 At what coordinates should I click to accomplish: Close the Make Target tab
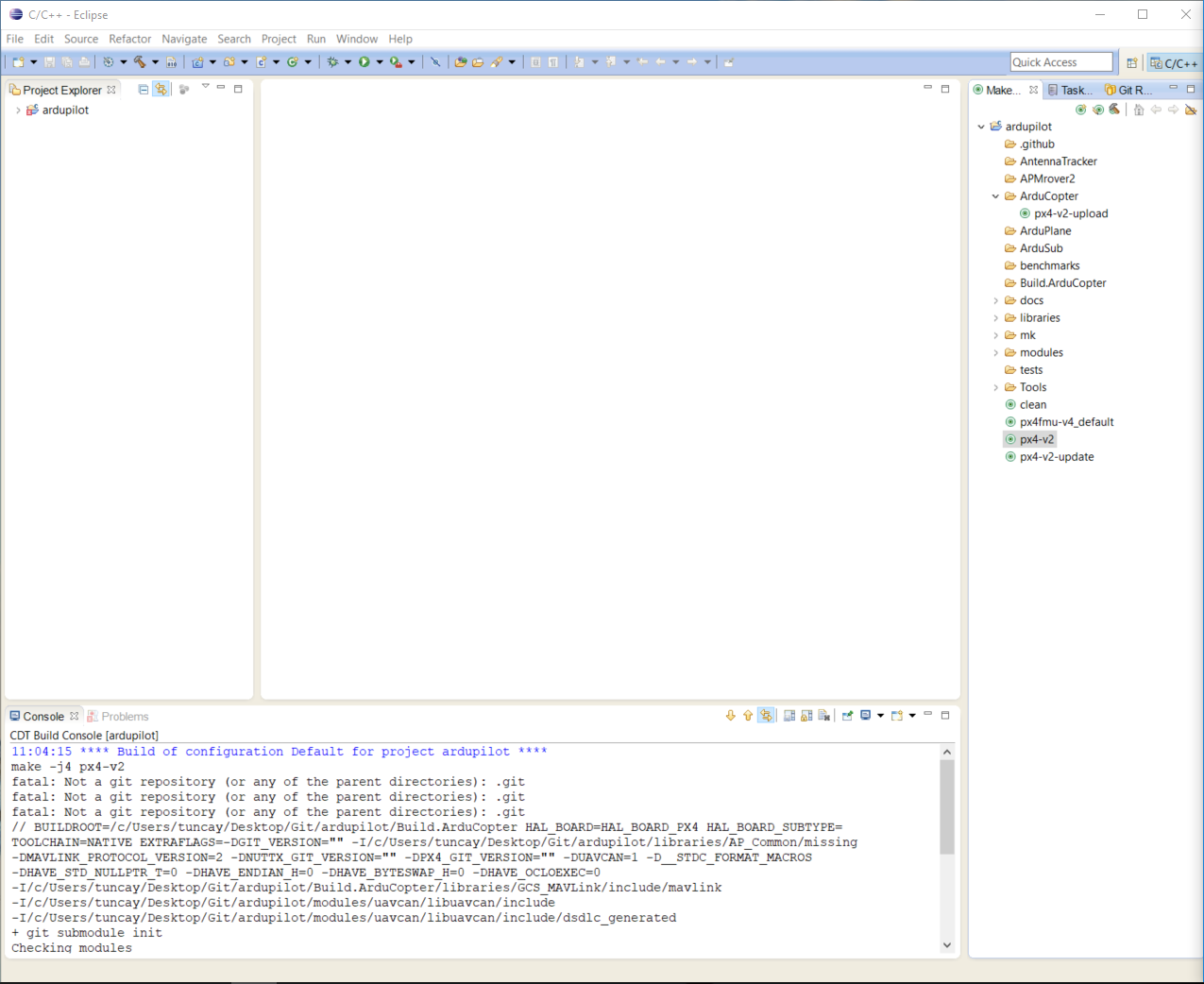coord(1034,90)
